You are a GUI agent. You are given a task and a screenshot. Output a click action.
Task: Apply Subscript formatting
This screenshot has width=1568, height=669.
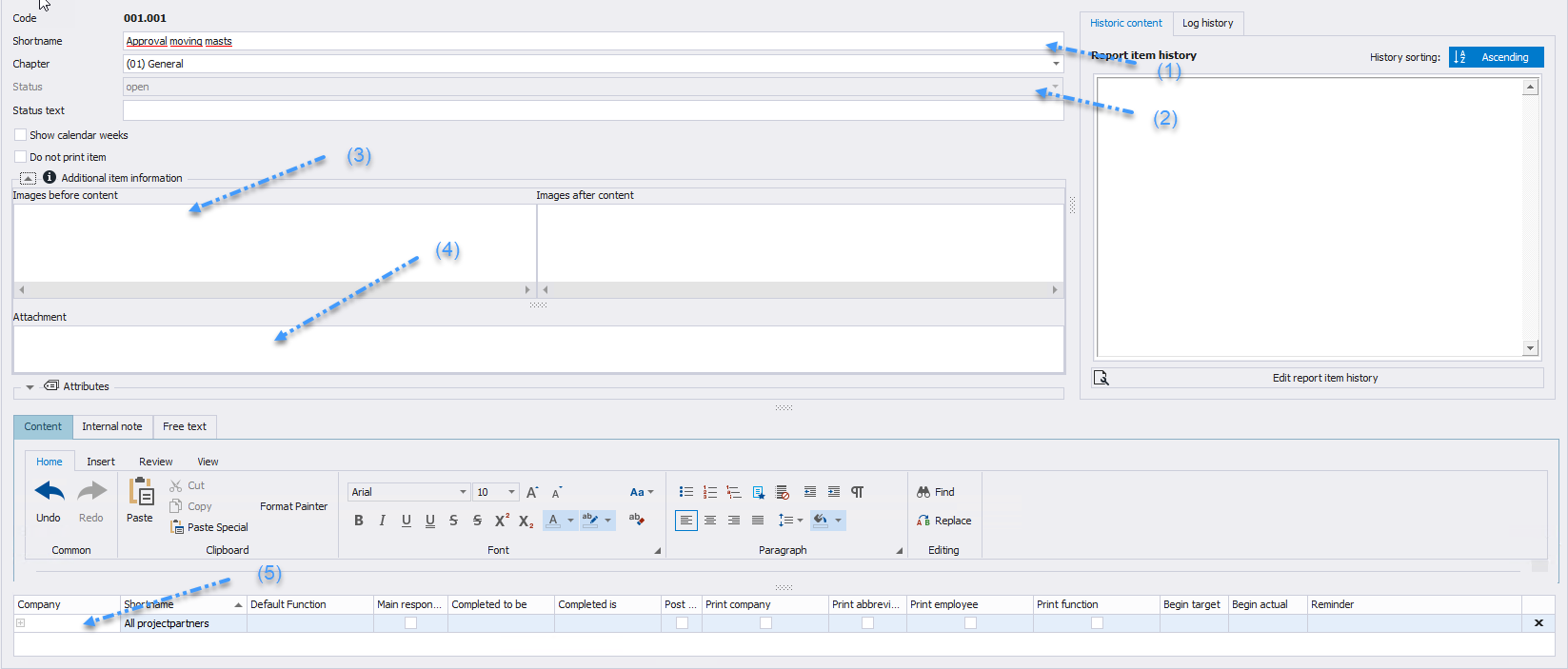click(526, 521)
